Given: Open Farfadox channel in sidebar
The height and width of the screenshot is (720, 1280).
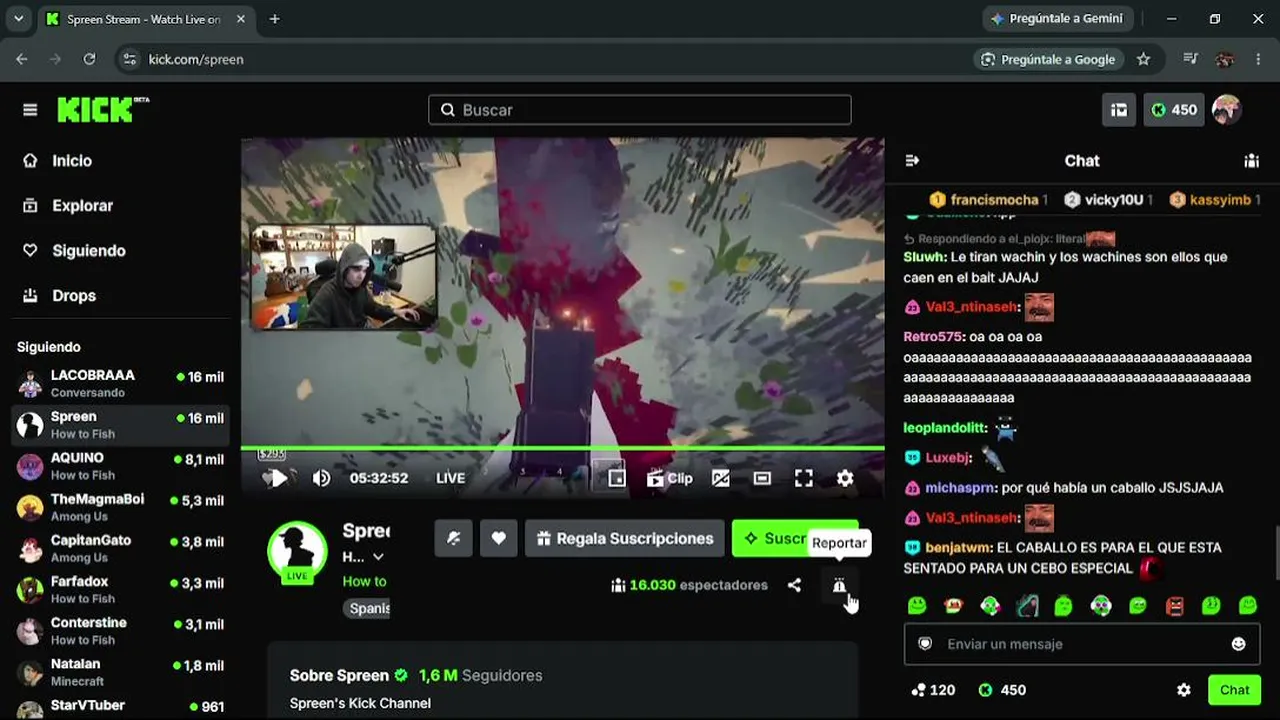Looking at the screenshot, I should point(120,589).
